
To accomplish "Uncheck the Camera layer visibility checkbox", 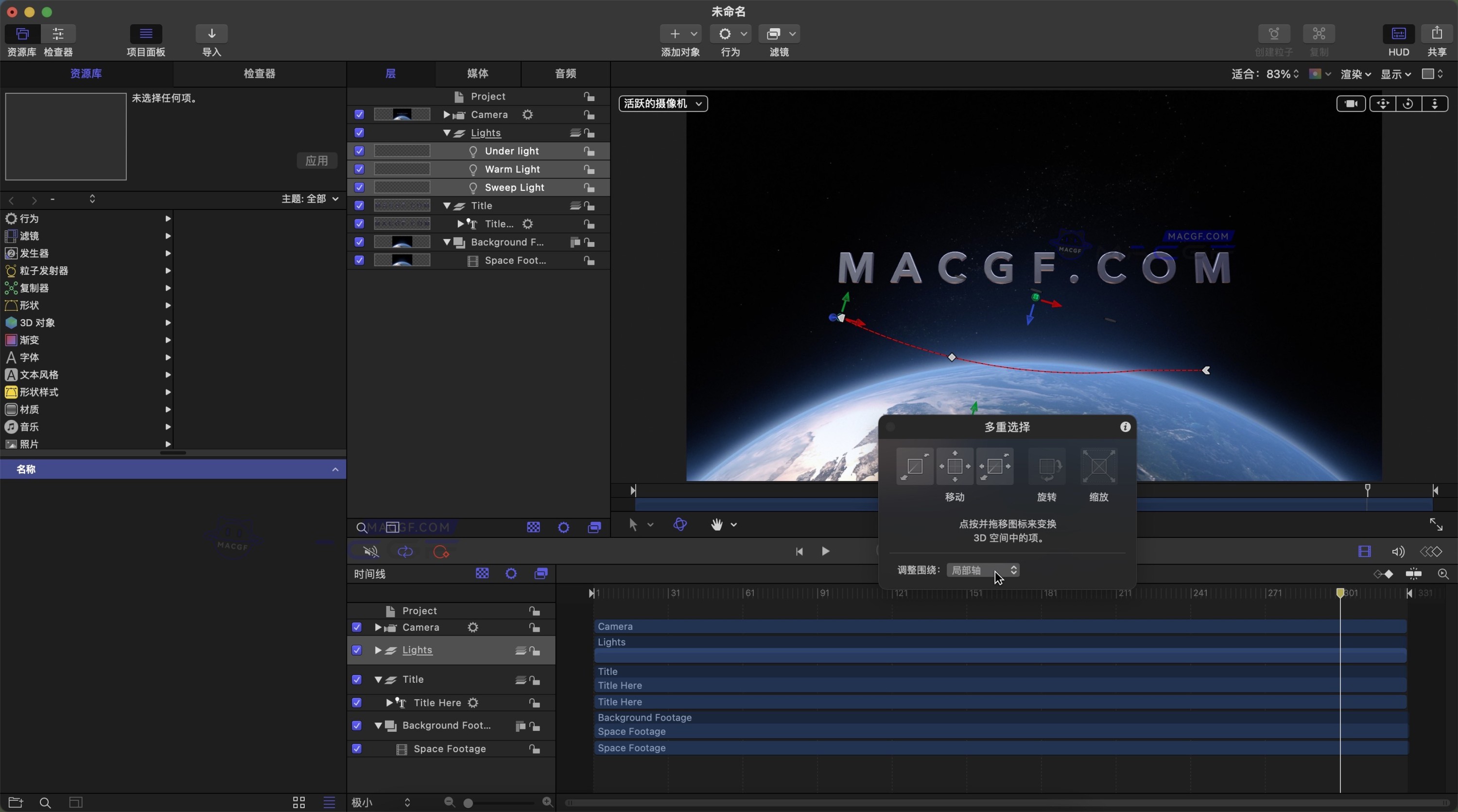I will 360,115.
